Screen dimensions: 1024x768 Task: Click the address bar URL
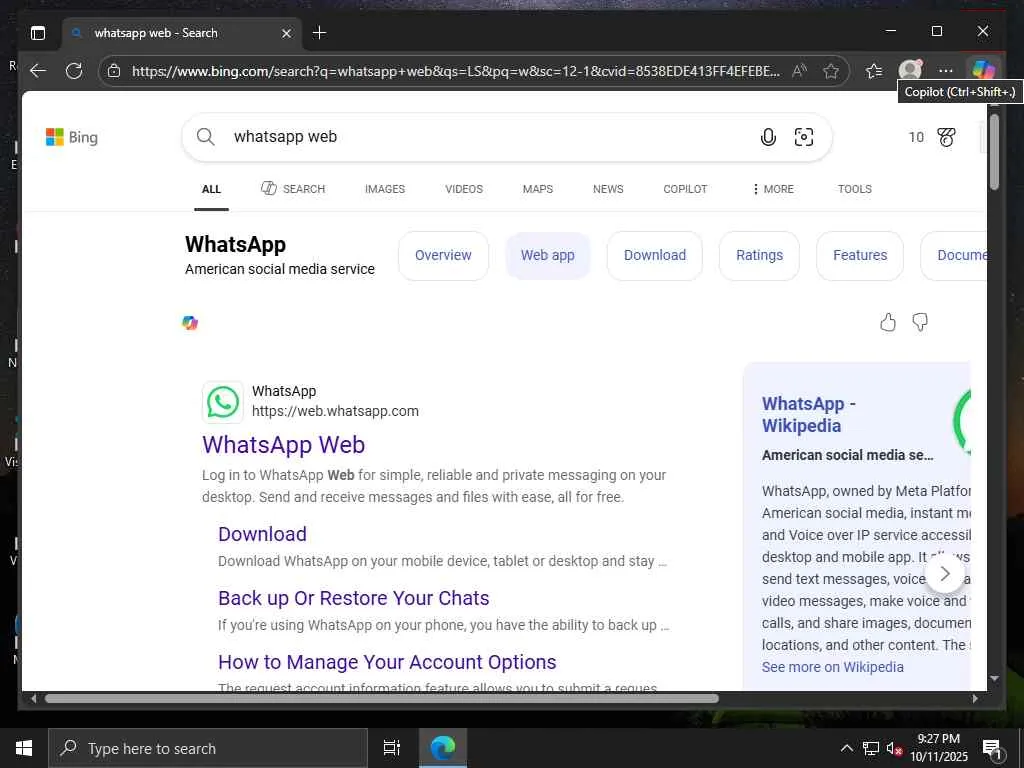tap(455, 71)
